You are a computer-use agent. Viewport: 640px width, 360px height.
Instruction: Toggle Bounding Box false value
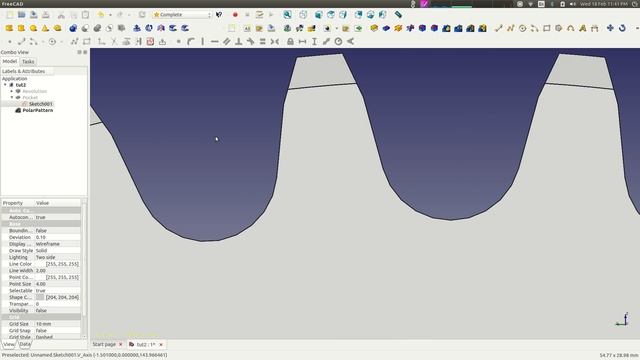[58, 231]
